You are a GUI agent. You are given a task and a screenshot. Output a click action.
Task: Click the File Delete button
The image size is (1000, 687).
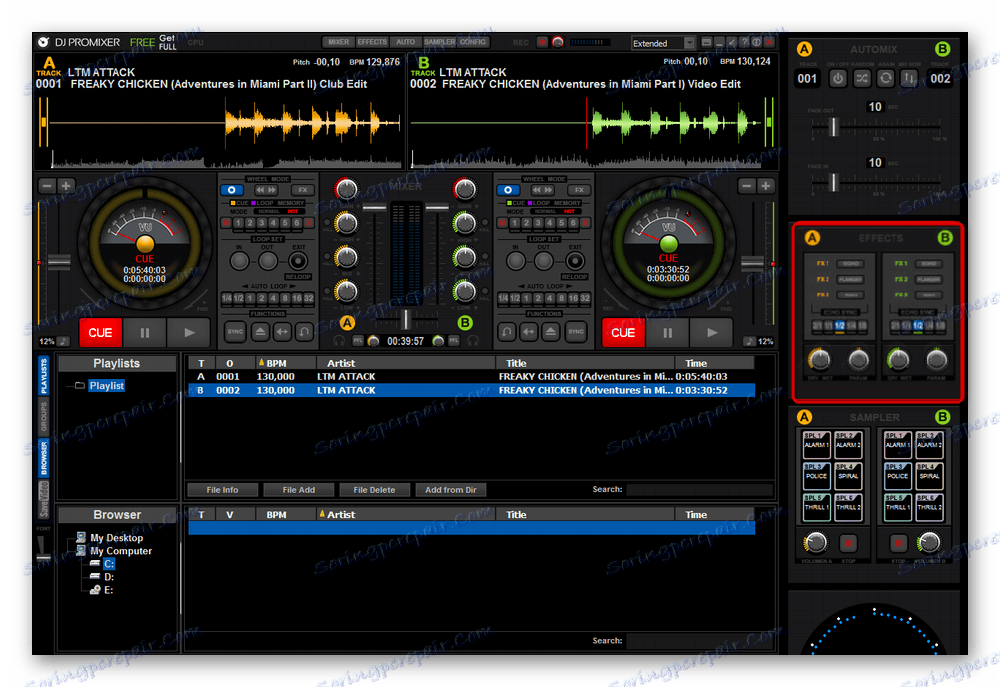[374, 490]
